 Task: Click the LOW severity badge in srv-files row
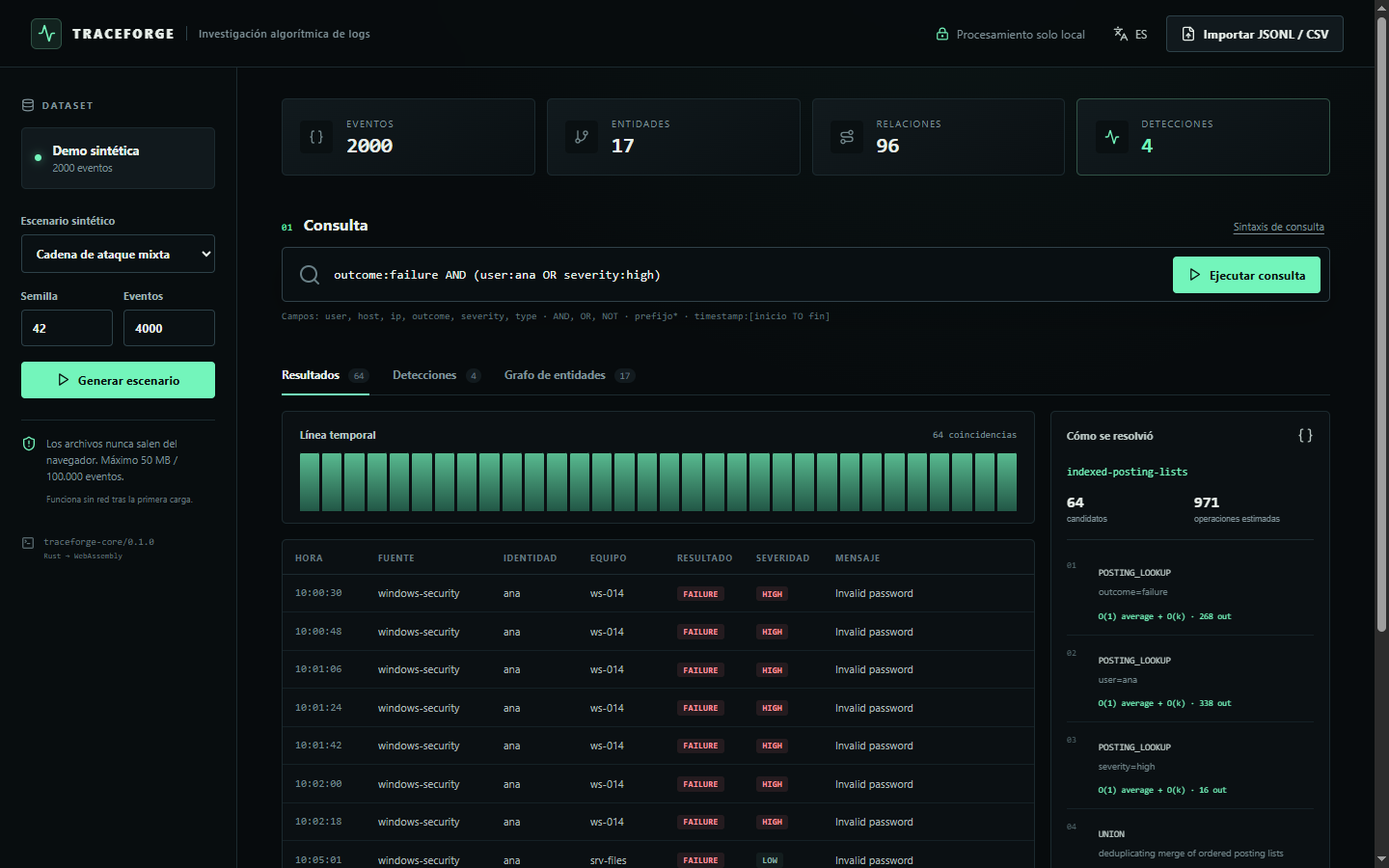click(x=770, y=860)
